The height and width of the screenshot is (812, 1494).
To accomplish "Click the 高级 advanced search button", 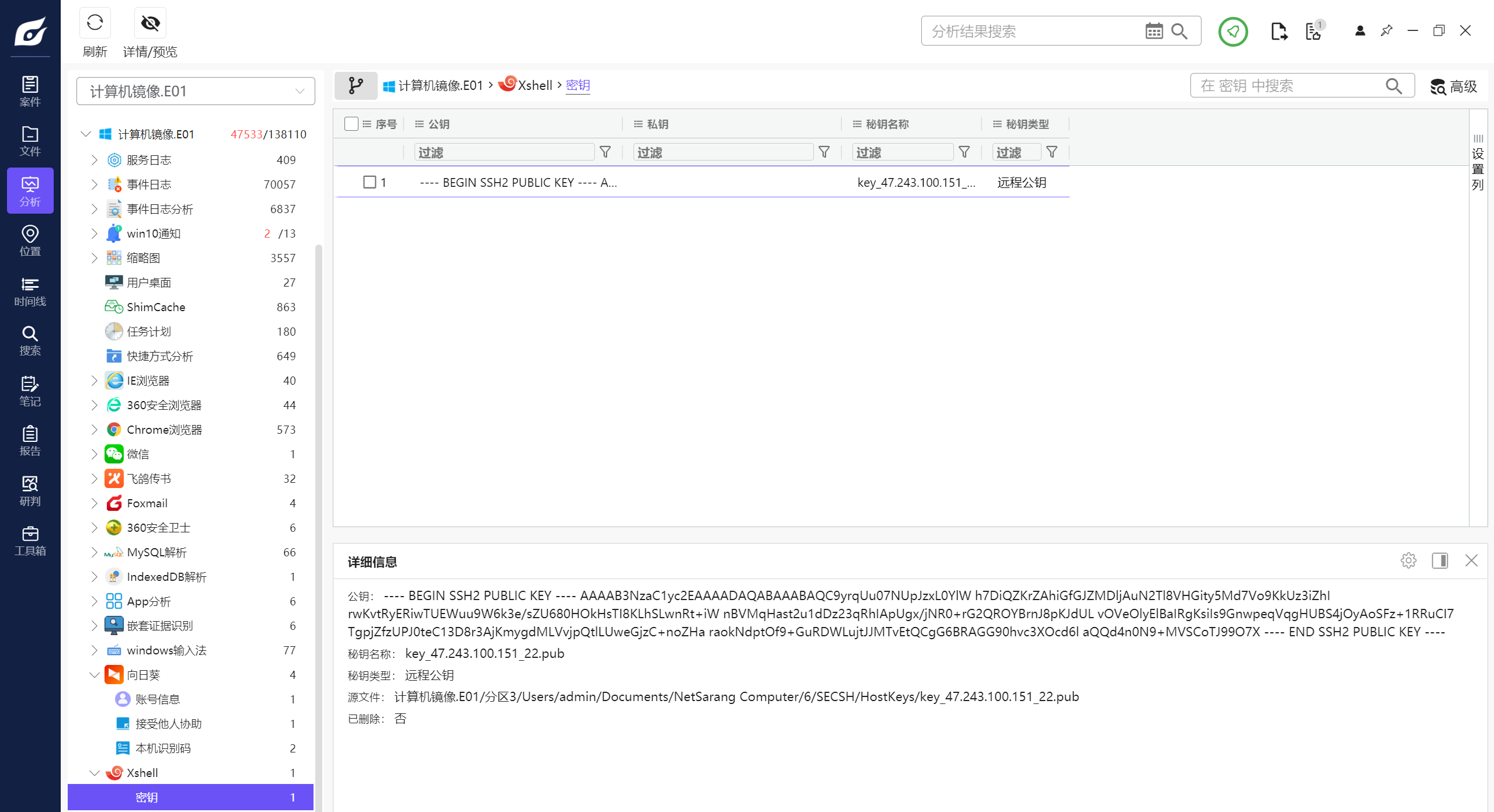I will coord(1454,86).
